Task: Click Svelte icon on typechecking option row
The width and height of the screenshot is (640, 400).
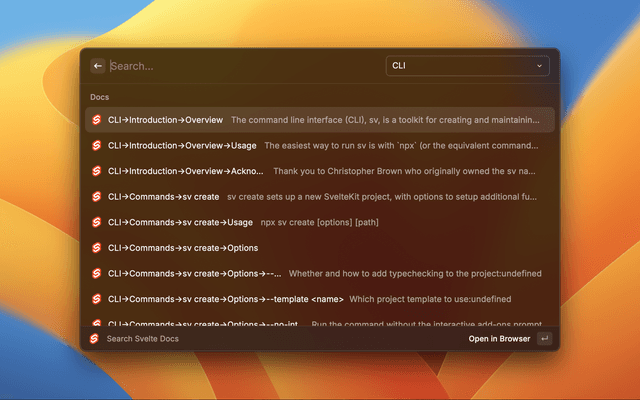Action: pos(97,273)
